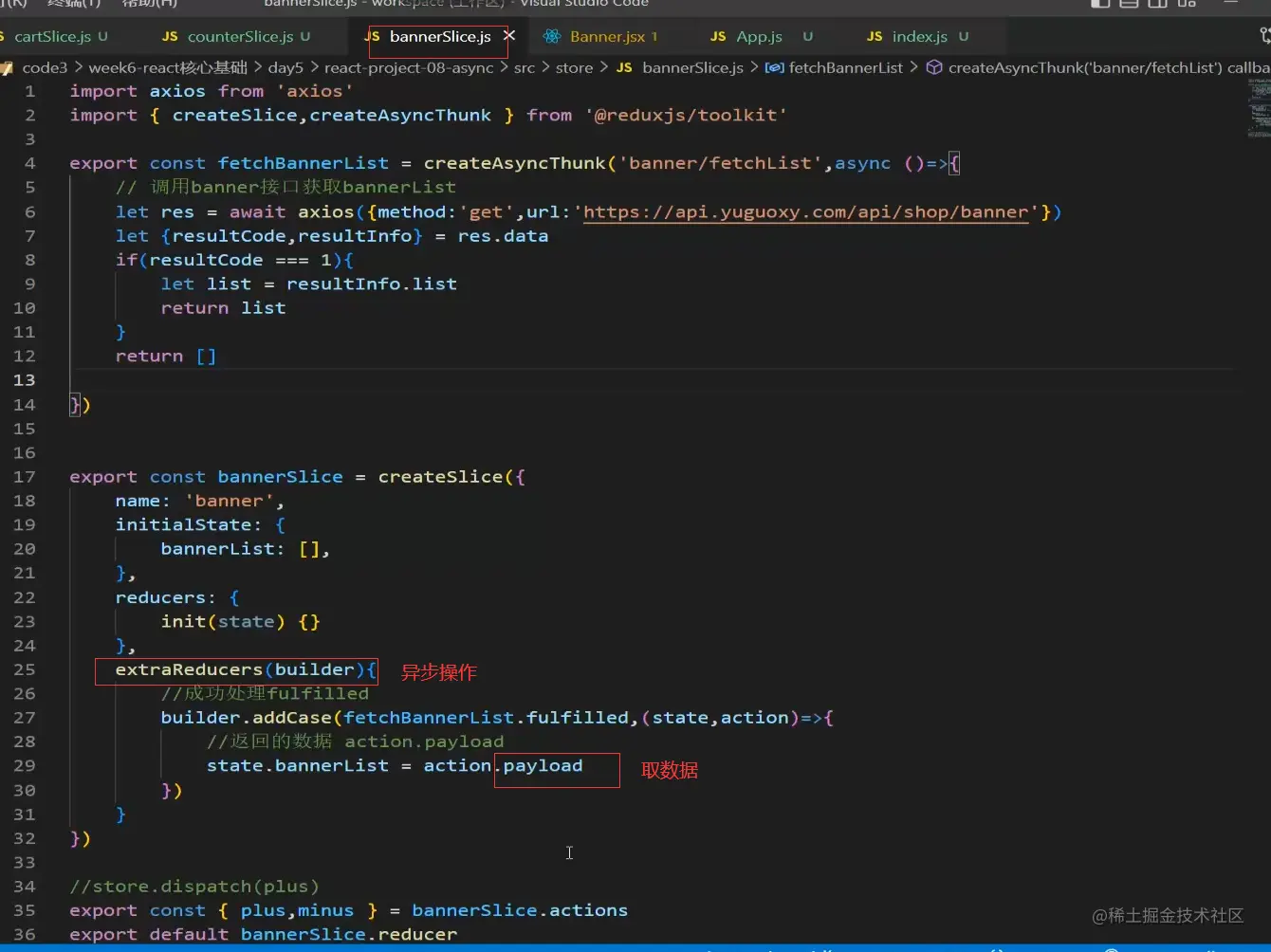Image resolution: width=1271 pixels, height=952 pixels.
Task: Click the "init(state) {}" reducer
Action: pos(241,621)
